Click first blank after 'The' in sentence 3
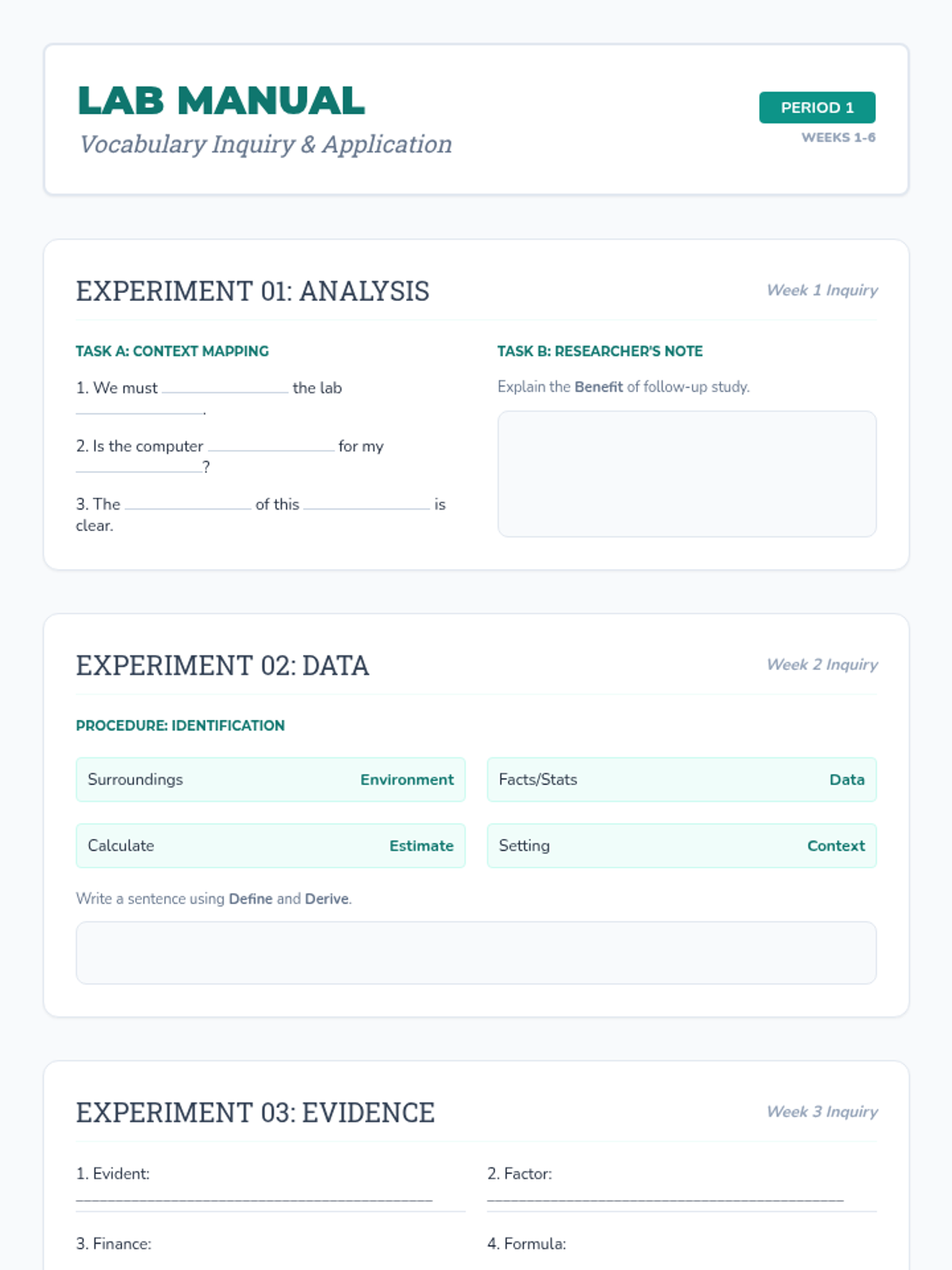Screen dimensions: 952x1270 tap(188, 504)
